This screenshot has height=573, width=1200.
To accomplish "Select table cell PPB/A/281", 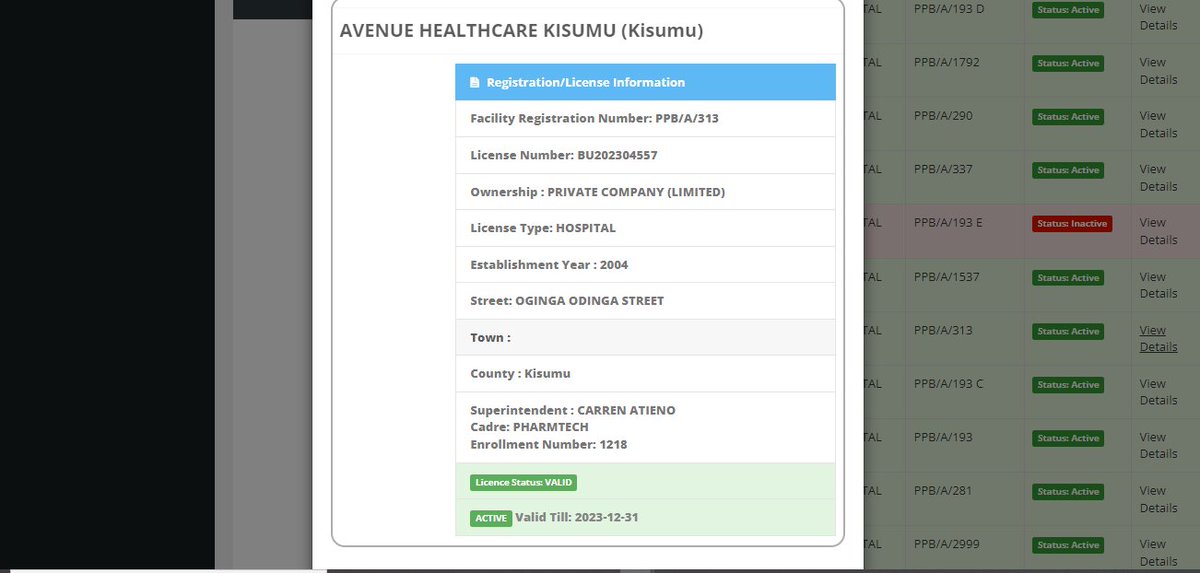I will [x=943, y=491].
